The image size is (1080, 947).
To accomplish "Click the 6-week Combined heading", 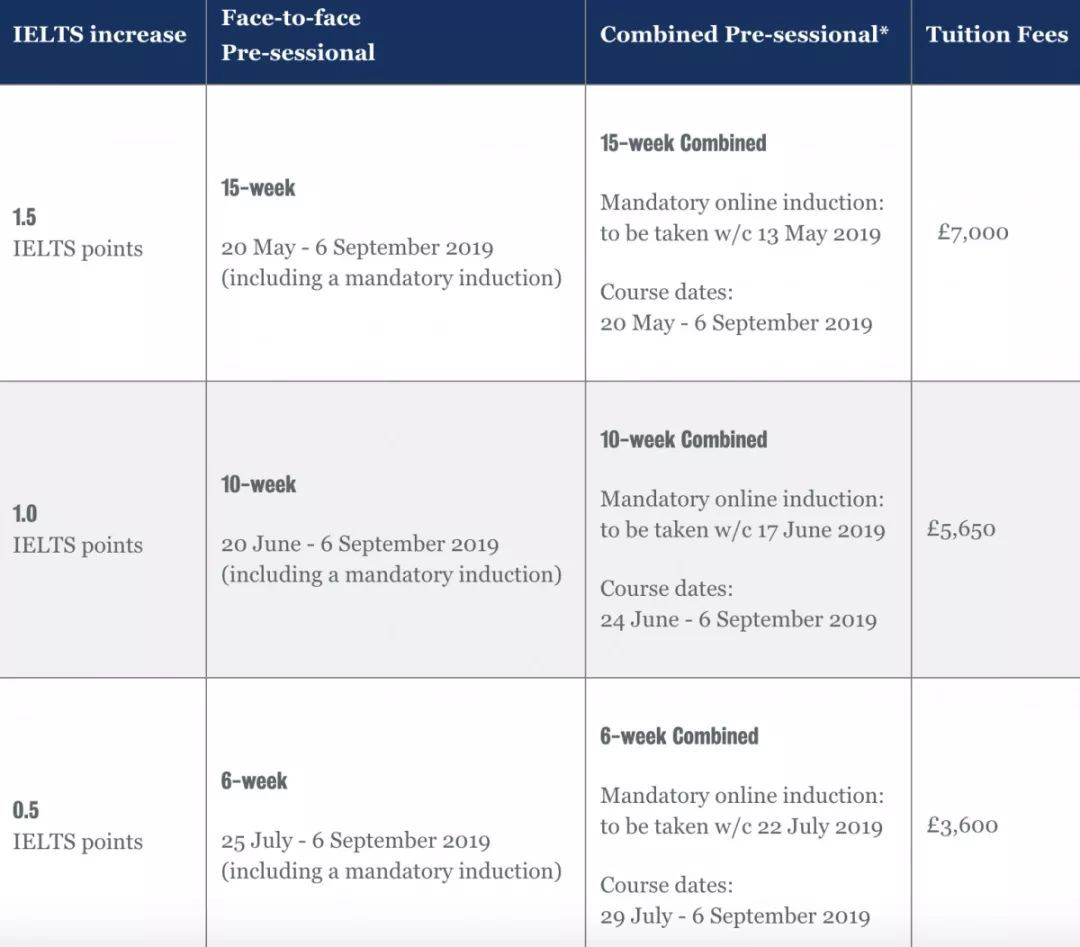I will tap(679, 737).
